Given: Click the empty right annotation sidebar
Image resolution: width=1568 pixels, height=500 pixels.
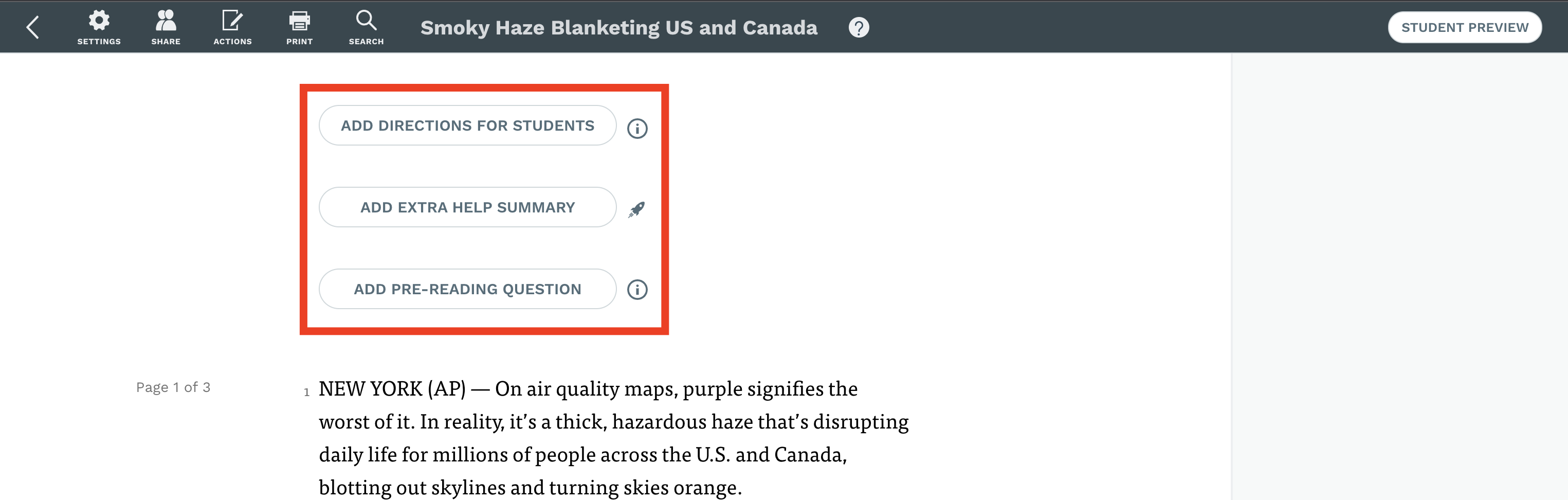Looking at the screenshot, I should (x=1400, y=277).
